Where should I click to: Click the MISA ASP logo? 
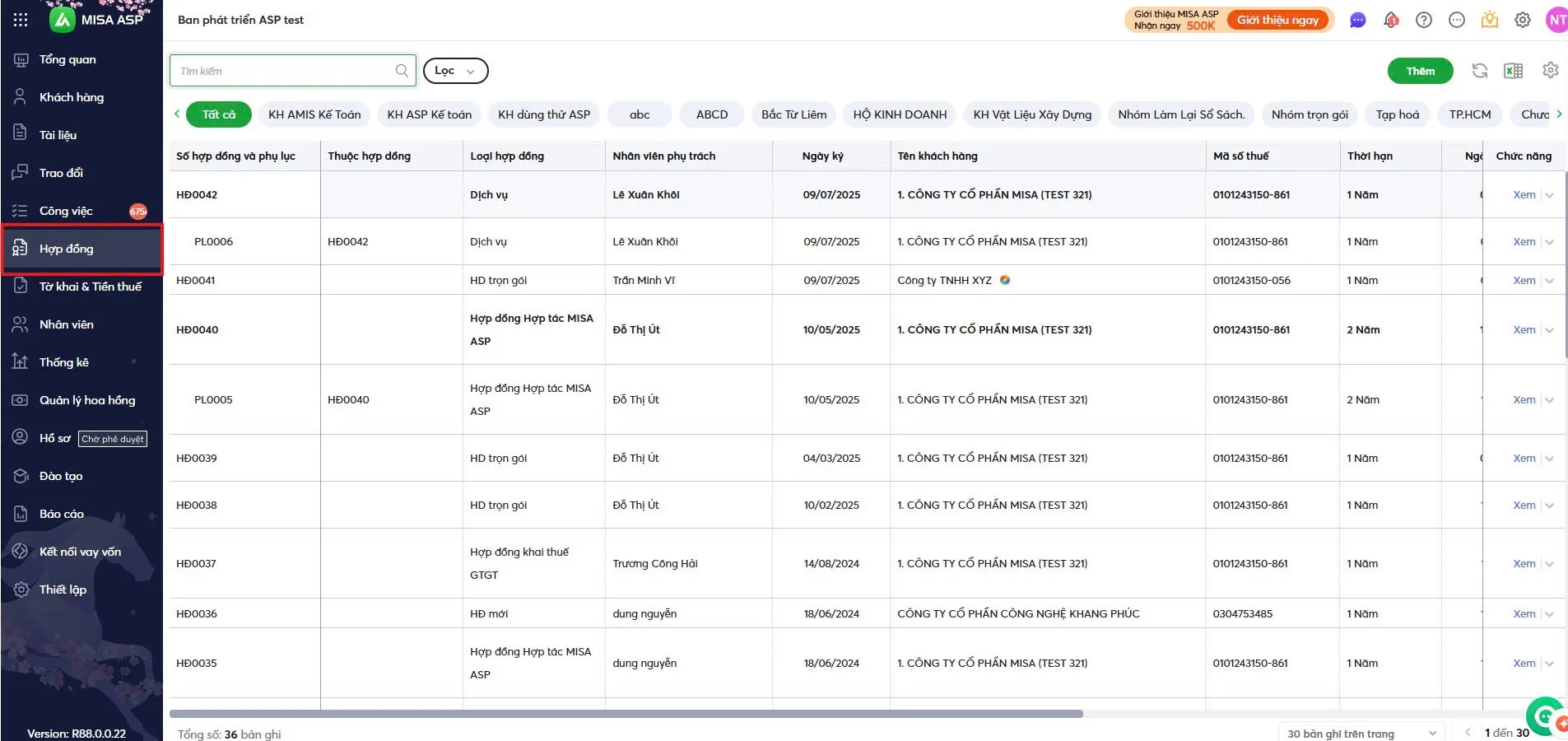[x=95, y=20]
